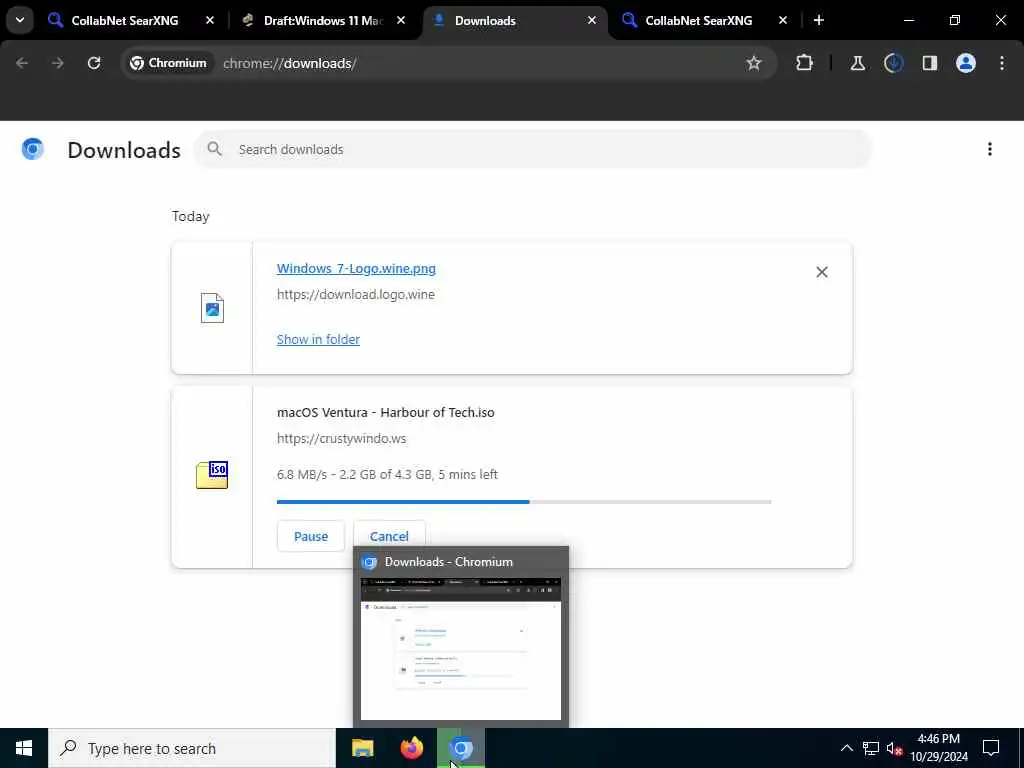Image resolution: width=1024 pixels, height=768 pixels.
Task: Open the Windows Start menu
Action: point(24,748)
